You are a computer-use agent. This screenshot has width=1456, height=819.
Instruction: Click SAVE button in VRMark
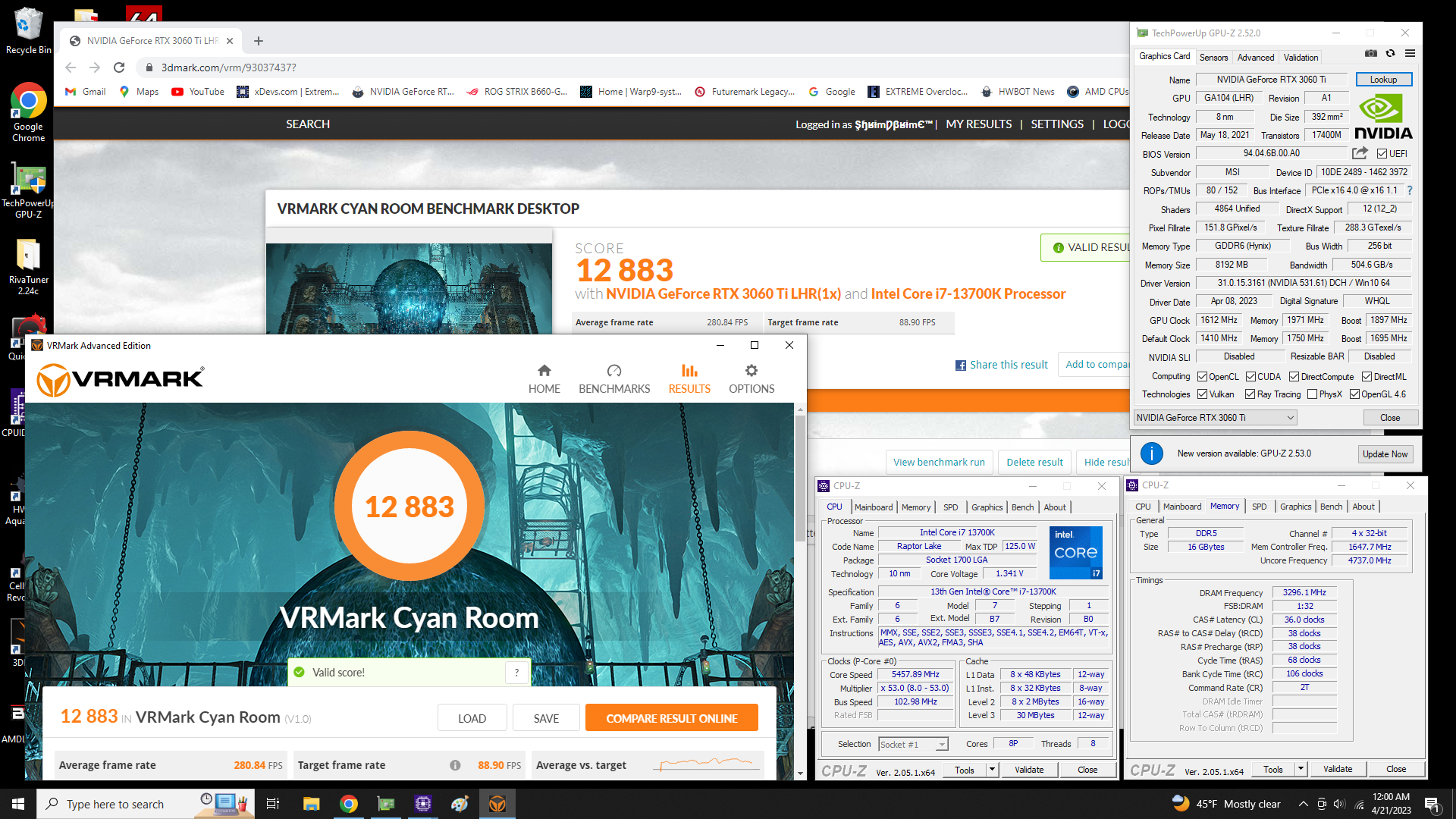coord(546,718)
